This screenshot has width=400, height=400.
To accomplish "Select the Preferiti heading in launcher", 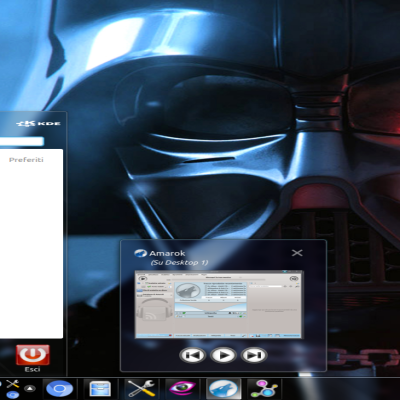I will (x=26, y=160).
